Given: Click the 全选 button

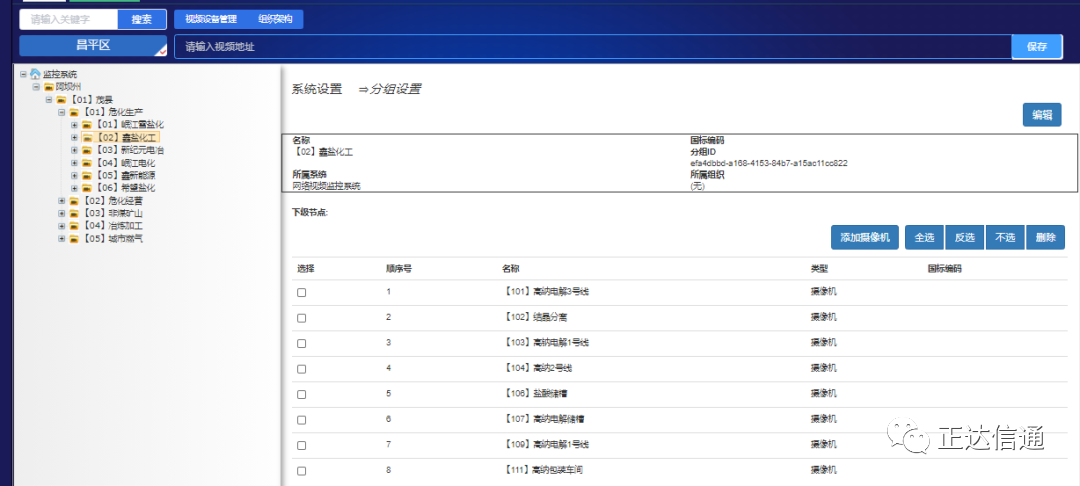Looking at the screenshot, I should (x=924, y=237).
